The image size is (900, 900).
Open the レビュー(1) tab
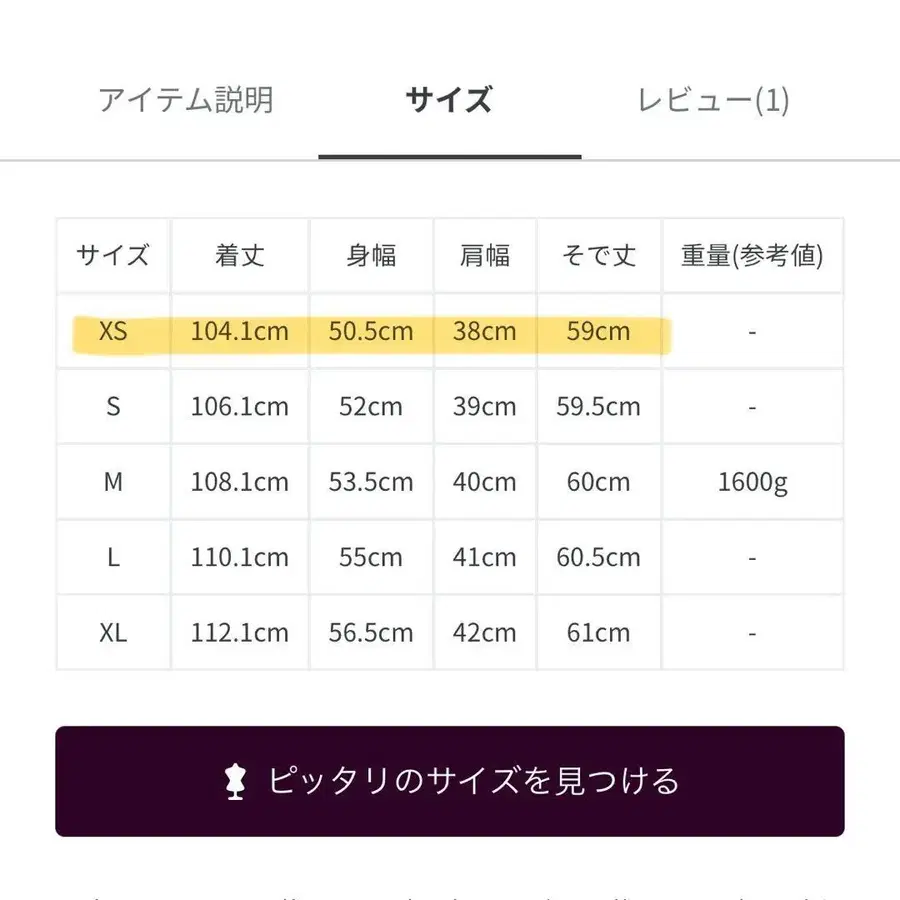712,100
